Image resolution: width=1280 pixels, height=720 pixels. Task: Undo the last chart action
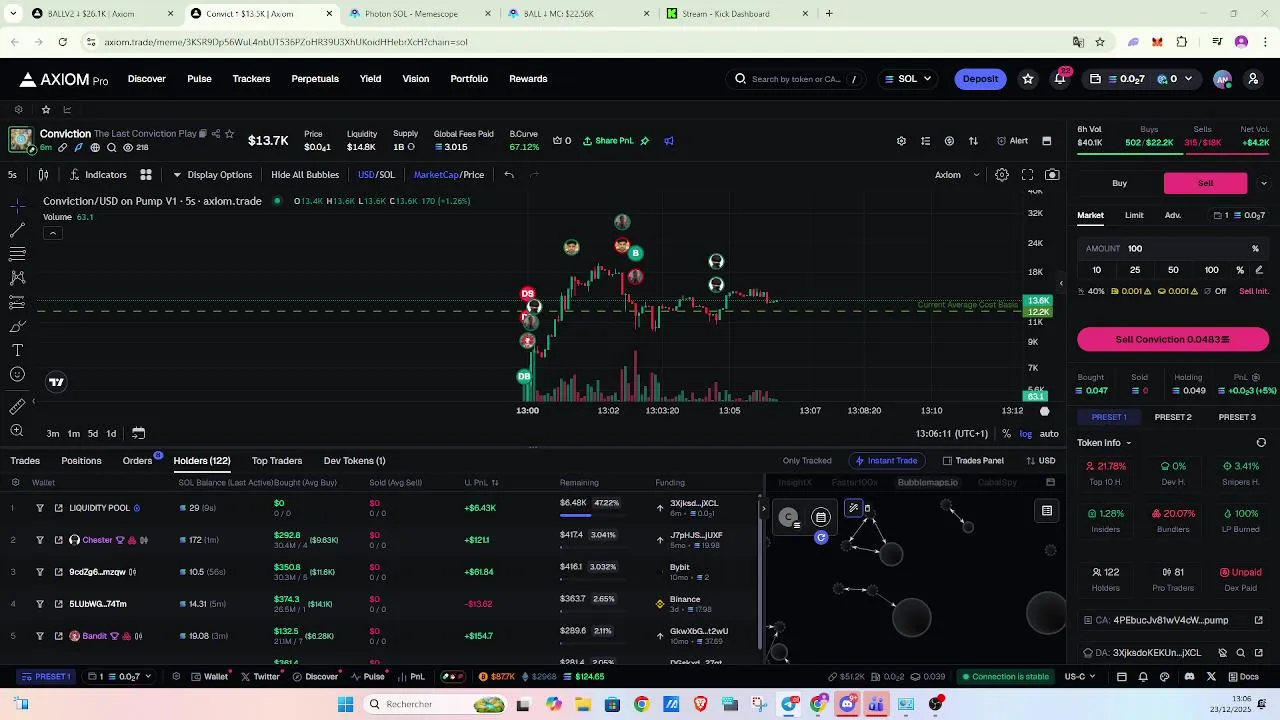(x=509, y=174)
